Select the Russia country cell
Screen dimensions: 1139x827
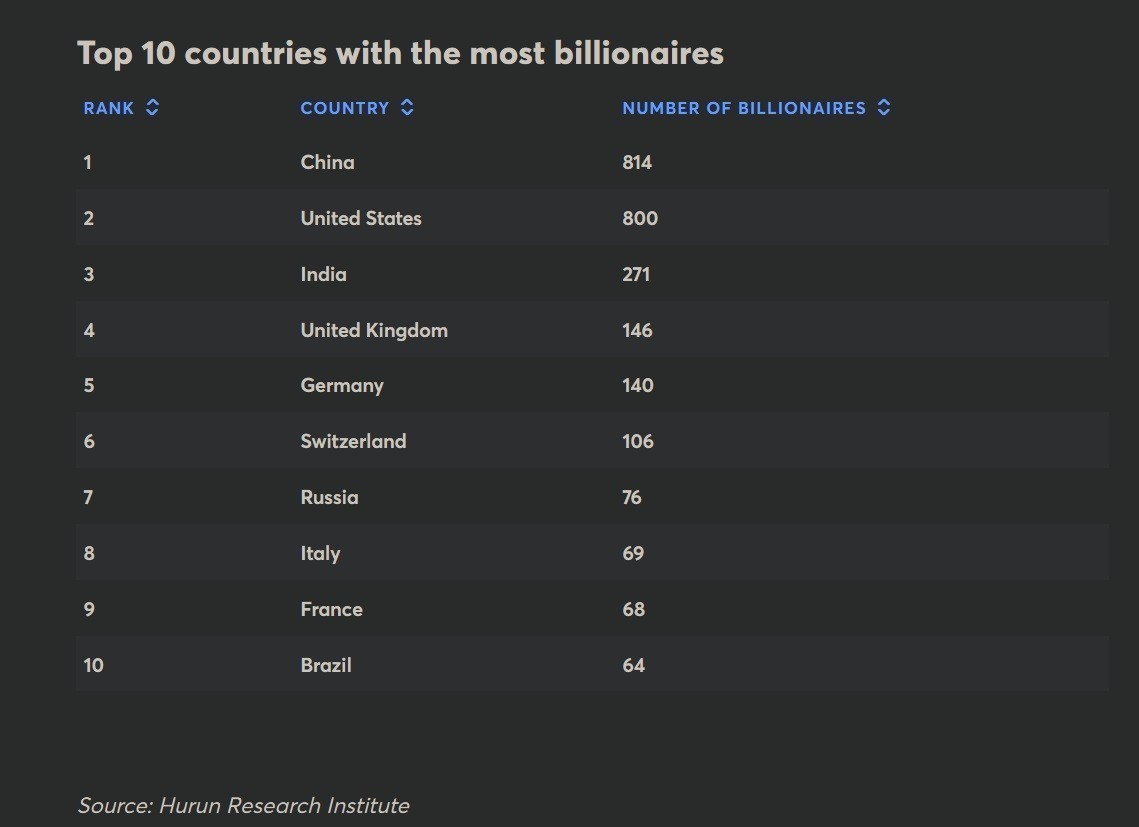(x=329, y=497)
